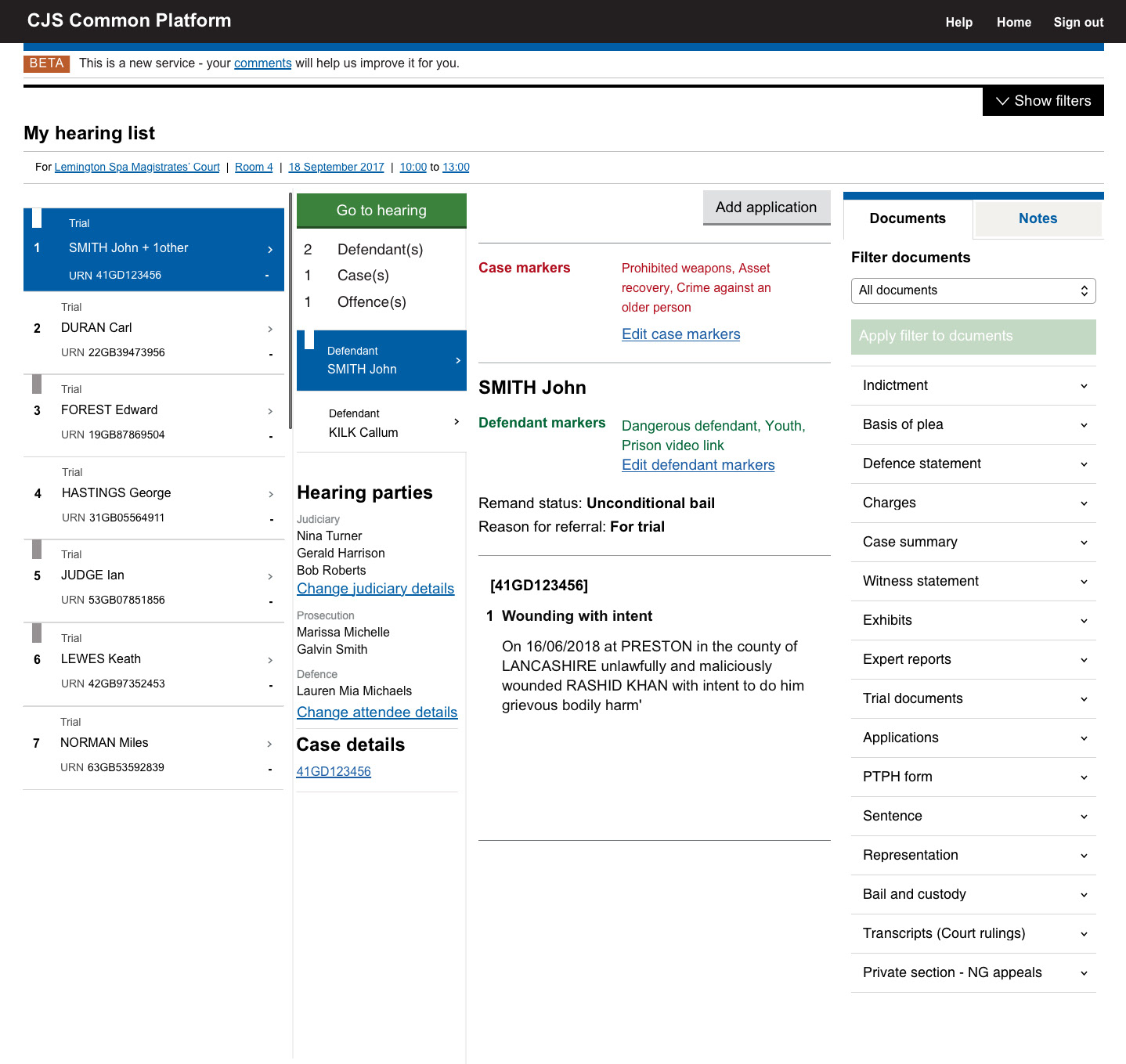Click the Wounding with intent offence heading
The height and width of the screenshot is (1064, 1126).
pos(577,616)
